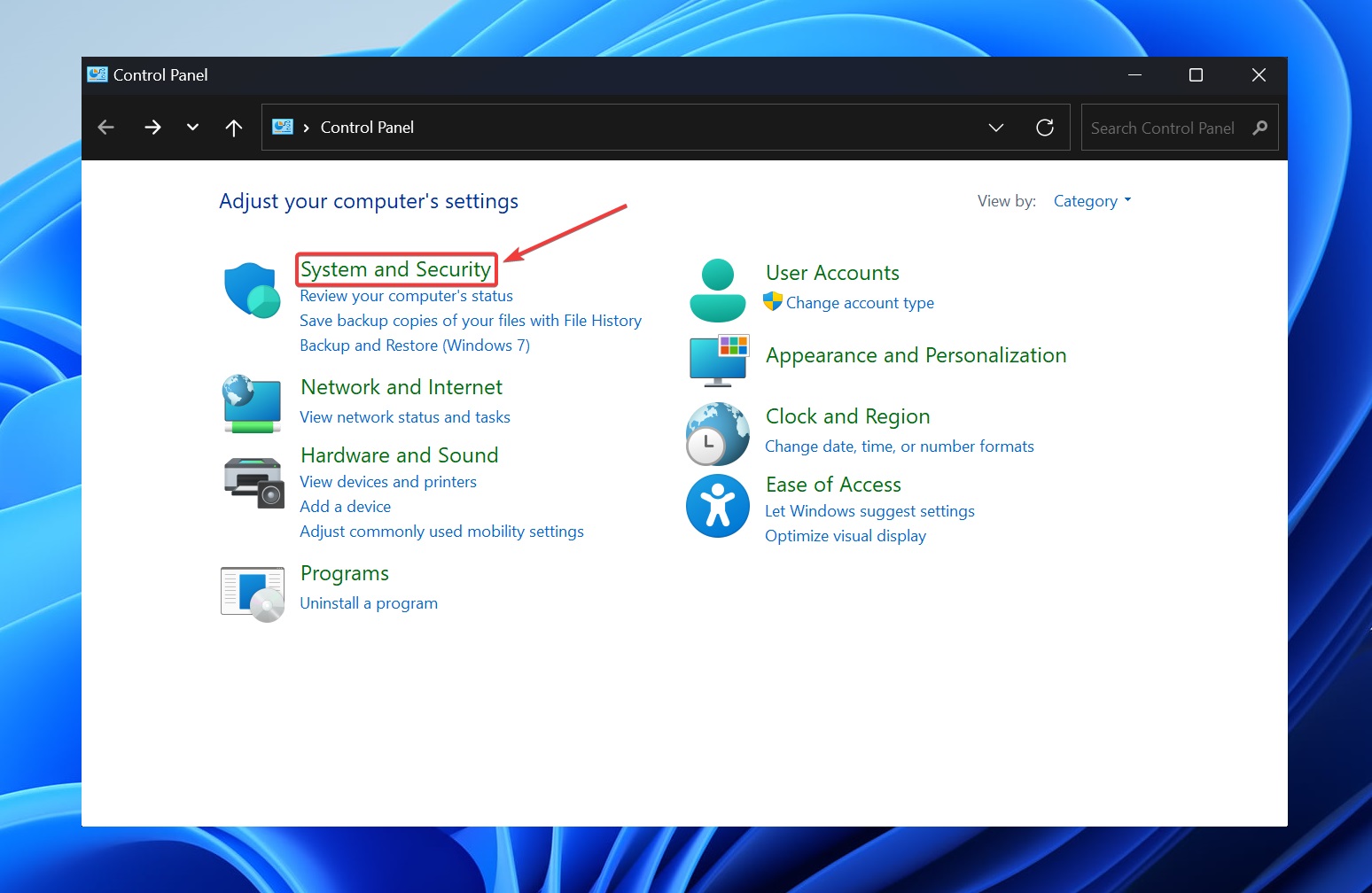1372x893 pixels.
Task: Click Change account type link
Action: tap(860, 303)
